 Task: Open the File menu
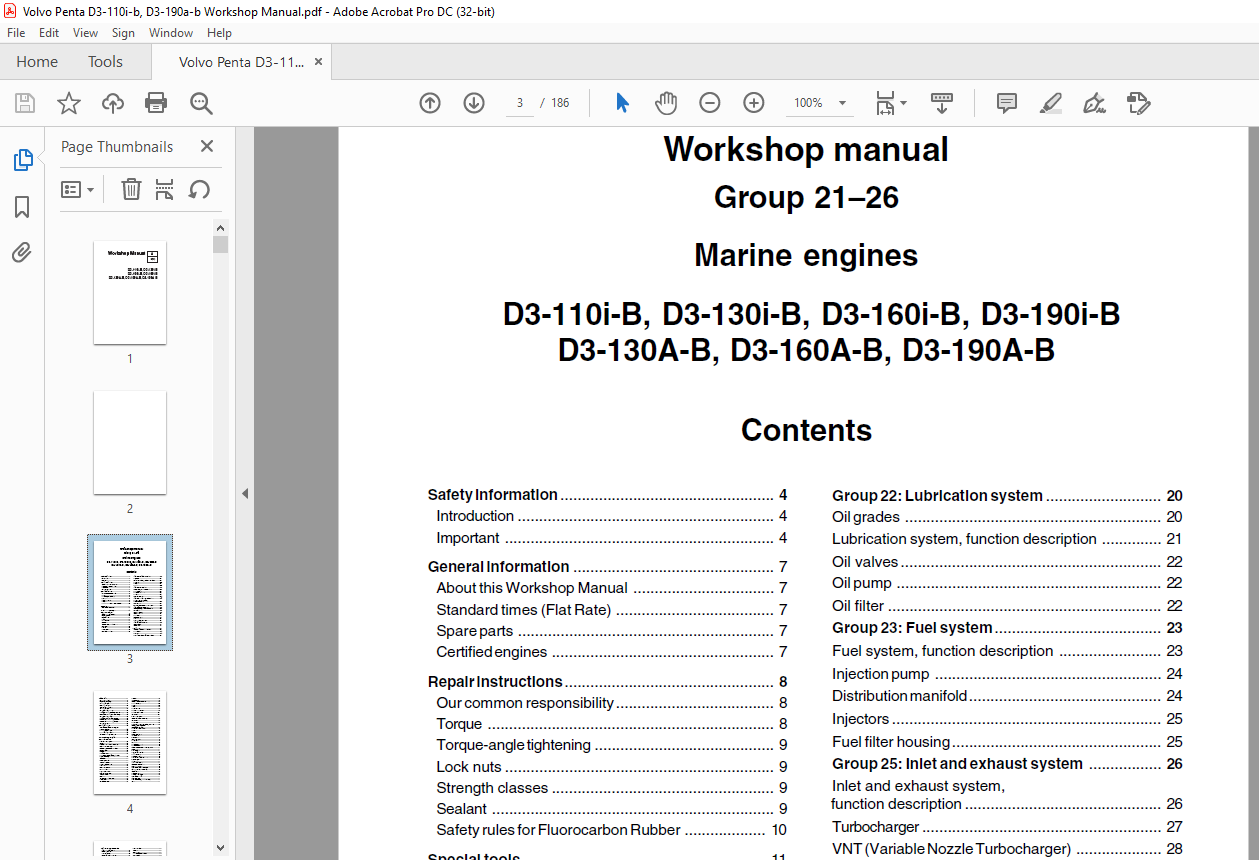point(16,33)
